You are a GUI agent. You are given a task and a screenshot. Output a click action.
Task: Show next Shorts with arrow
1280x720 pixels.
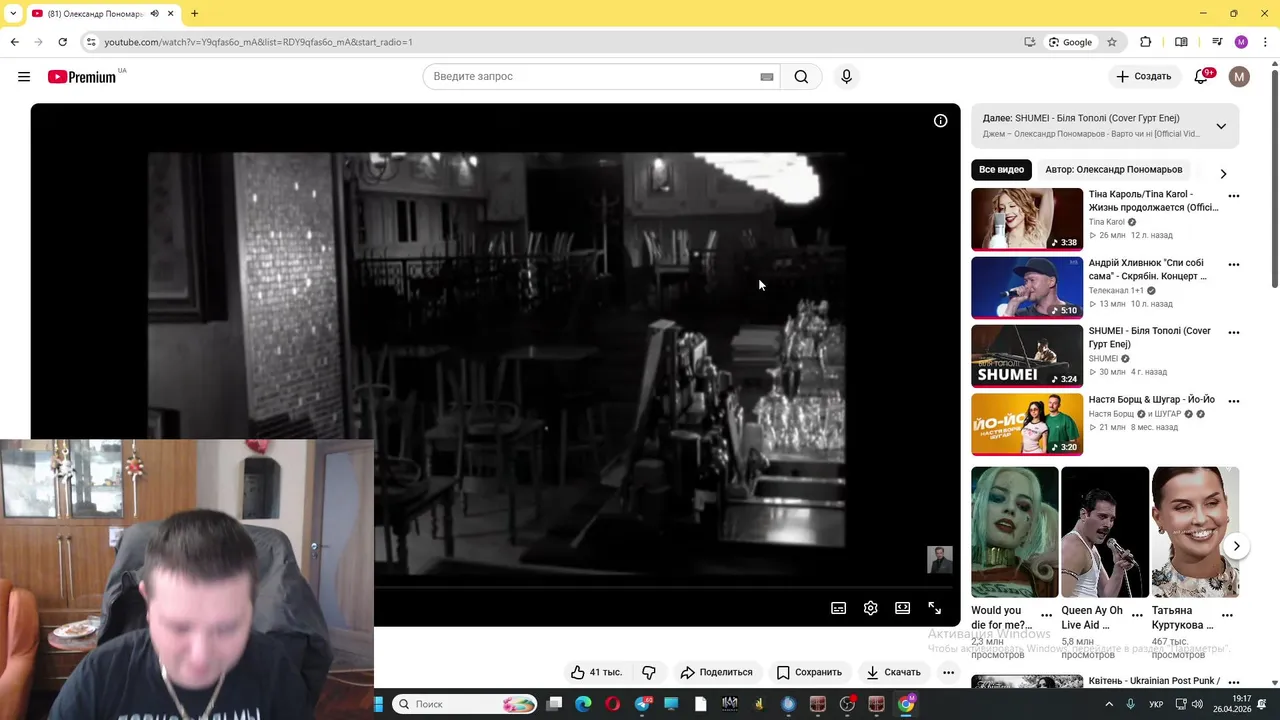[x=1236, y=546]
